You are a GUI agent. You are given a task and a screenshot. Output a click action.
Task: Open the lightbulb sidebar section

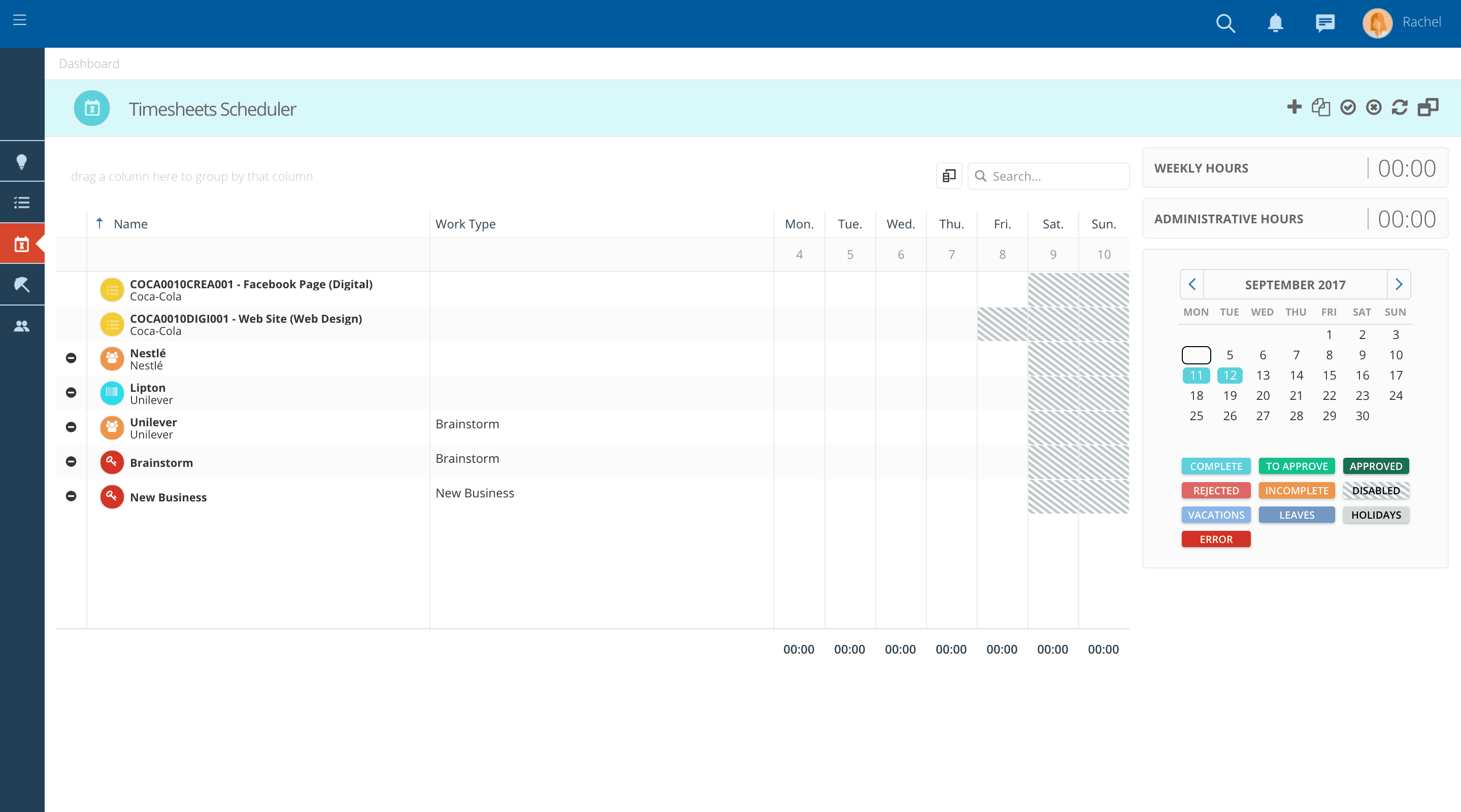(22, 162)
